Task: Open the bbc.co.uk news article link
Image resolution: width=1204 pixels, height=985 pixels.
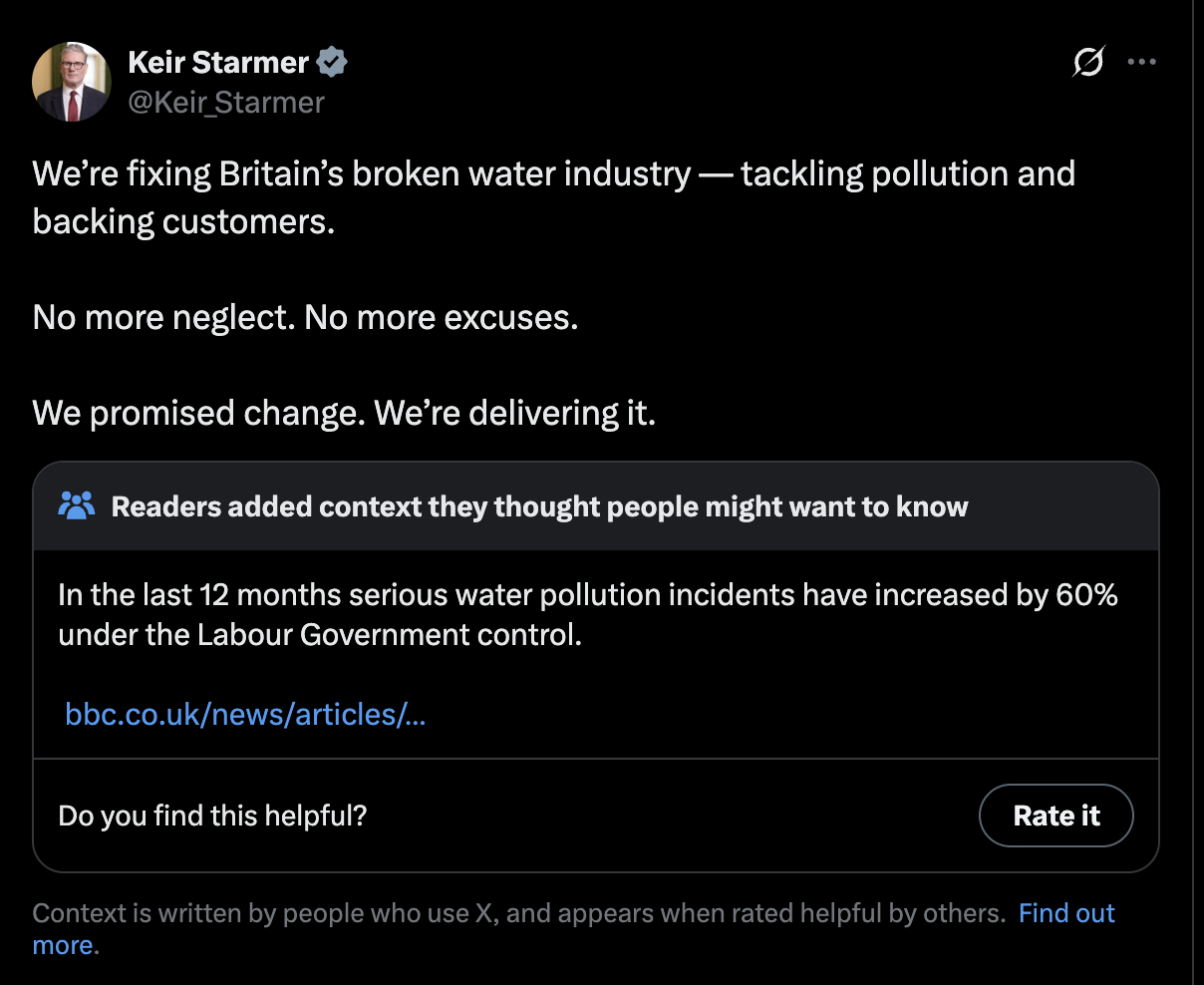Action: pyautogui.click(x=245, y=714)
